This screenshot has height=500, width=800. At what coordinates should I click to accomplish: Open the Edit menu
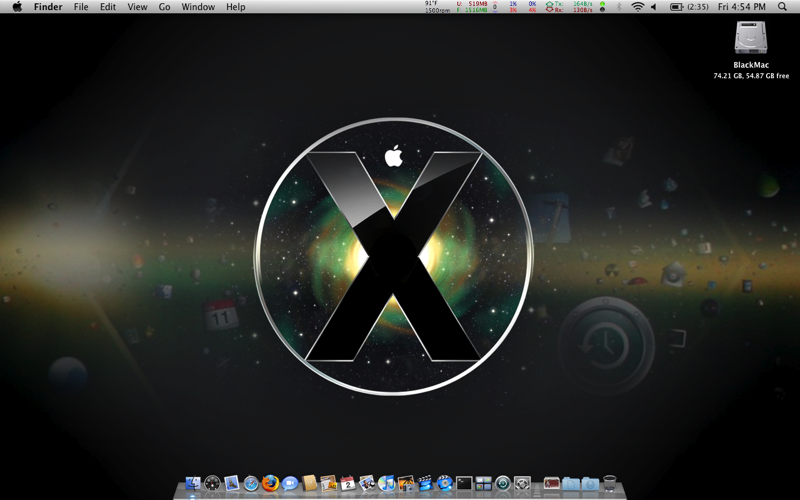click(x=108, y=7)
